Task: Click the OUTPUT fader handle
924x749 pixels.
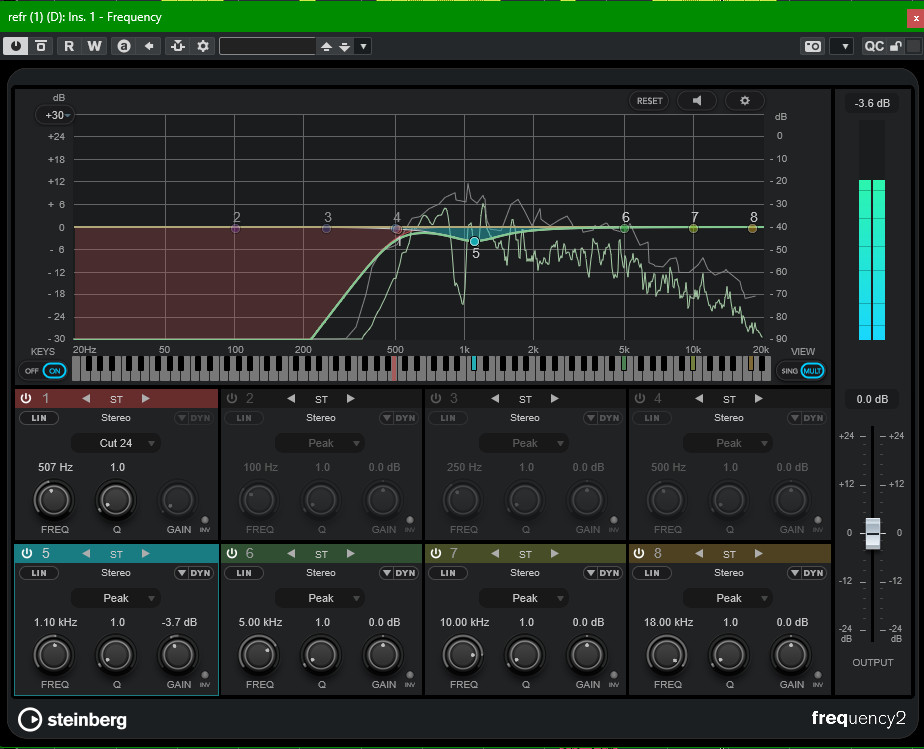Action: coord(873,533)
